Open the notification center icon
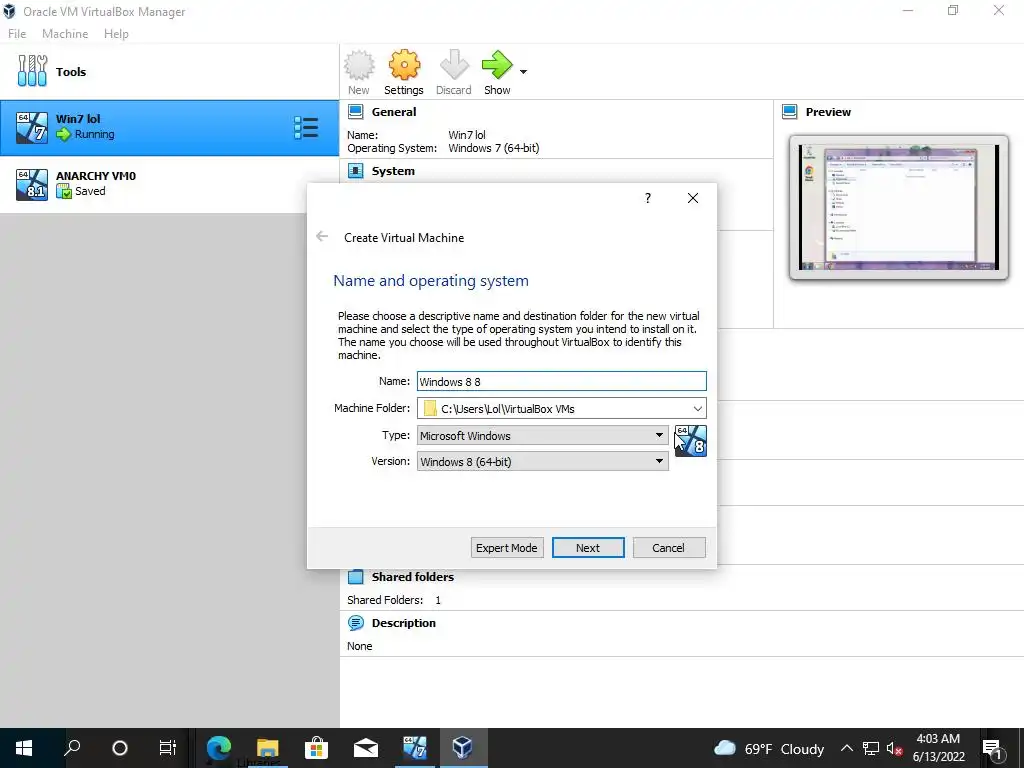The width and height of the screenshot is (1024, 768). coord(993,748)
